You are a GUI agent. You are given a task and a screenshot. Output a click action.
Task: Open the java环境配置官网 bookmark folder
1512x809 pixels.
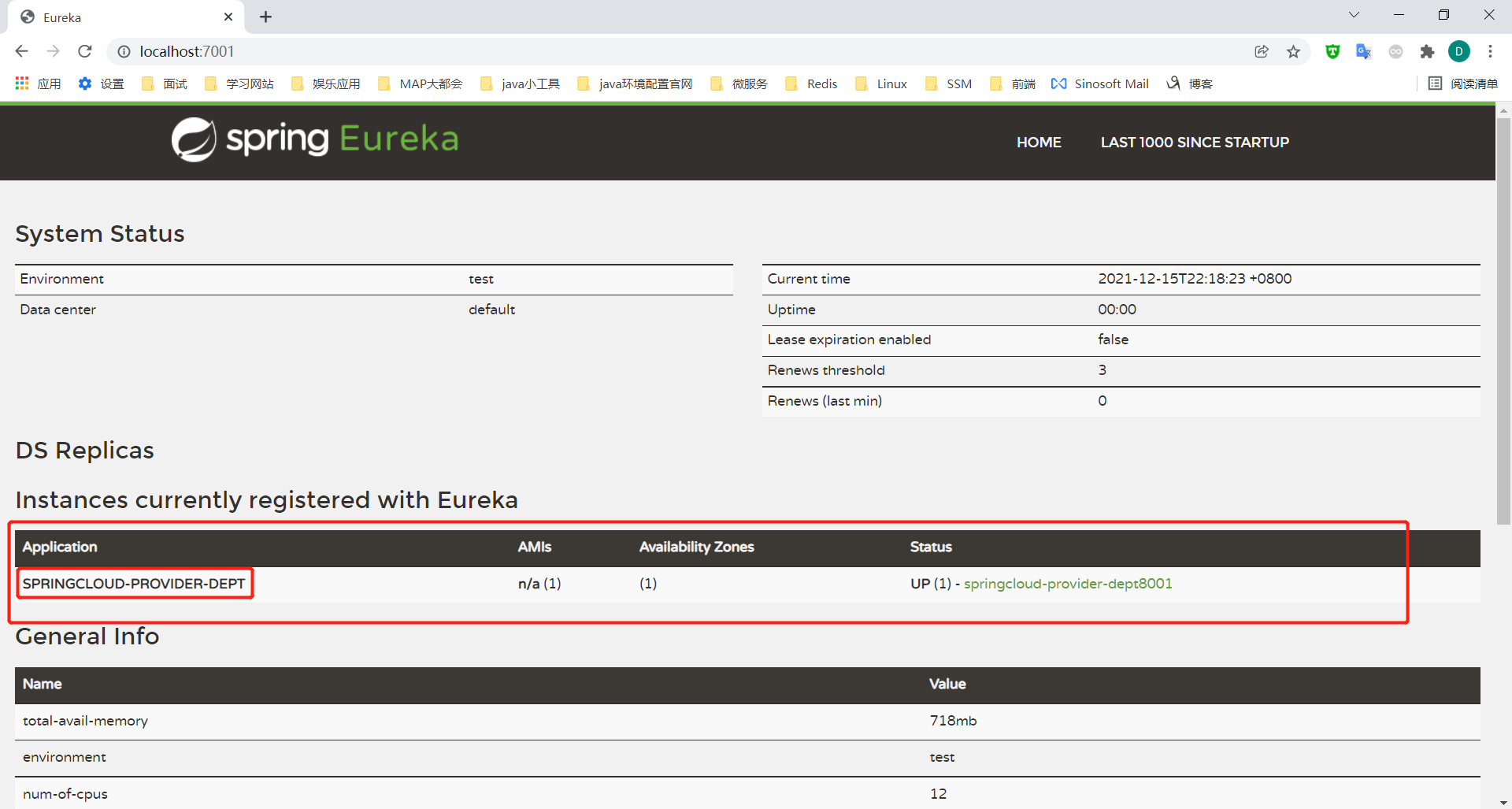pos(635,83)
